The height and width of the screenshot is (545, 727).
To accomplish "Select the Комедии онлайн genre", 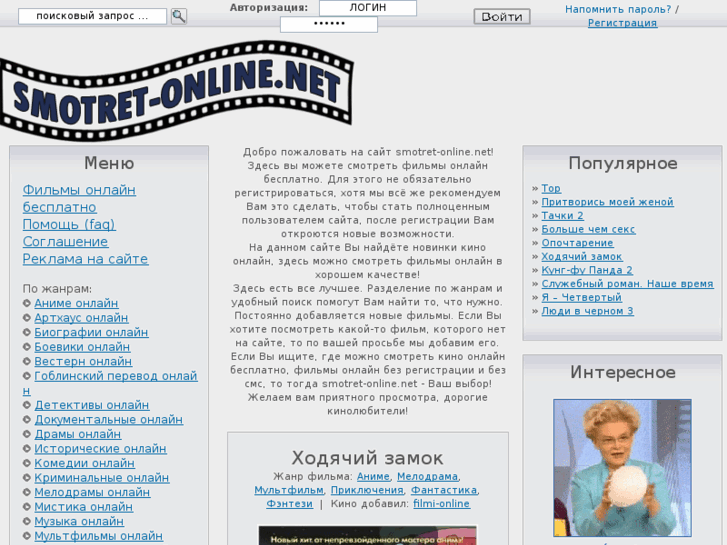I will (x=84, y=463).
